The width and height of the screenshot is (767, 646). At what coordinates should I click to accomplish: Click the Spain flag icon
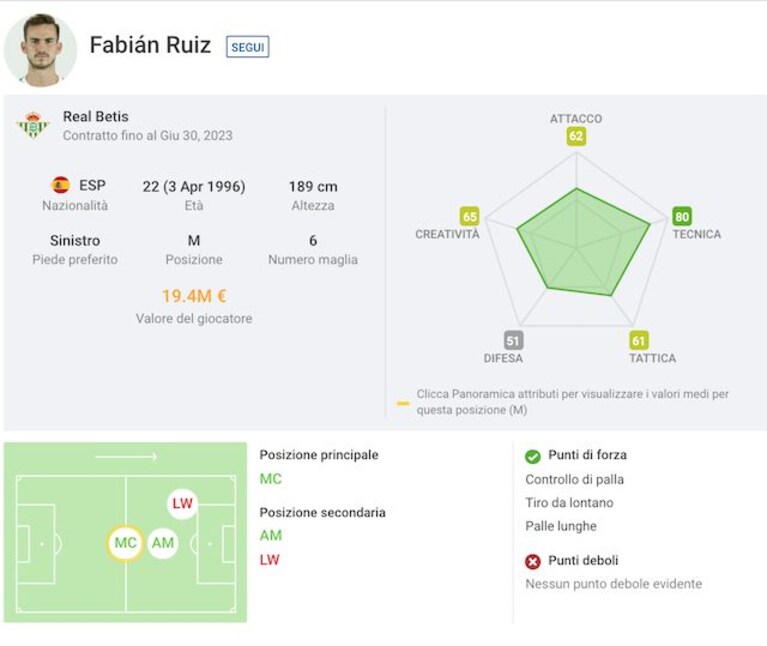[61, 185]
